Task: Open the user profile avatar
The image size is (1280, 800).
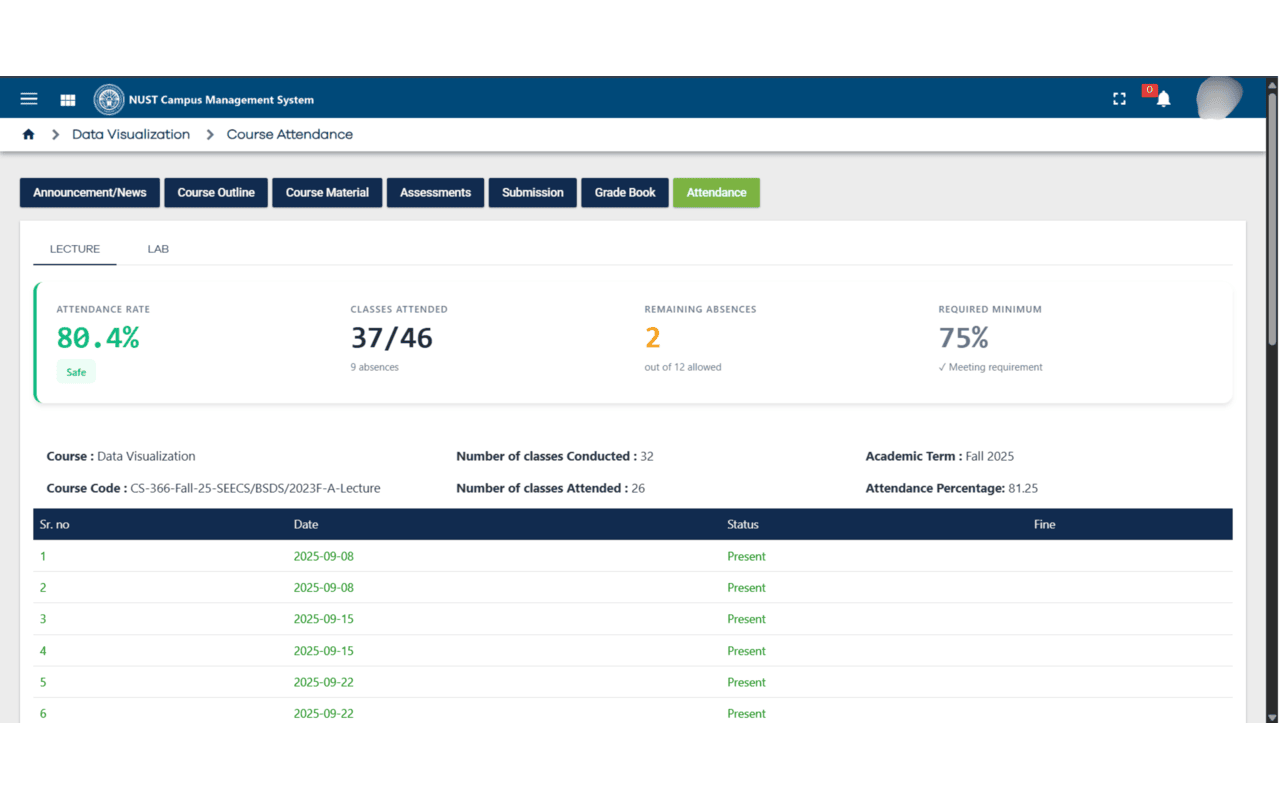Action: point(1219,98)
